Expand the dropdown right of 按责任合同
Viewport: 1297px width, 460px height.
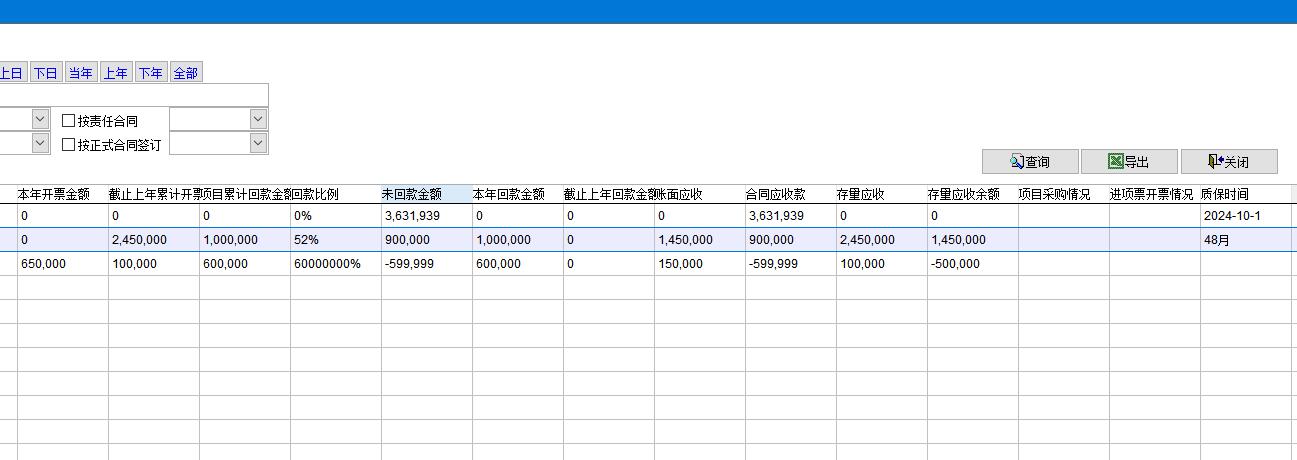coord(258,119)
